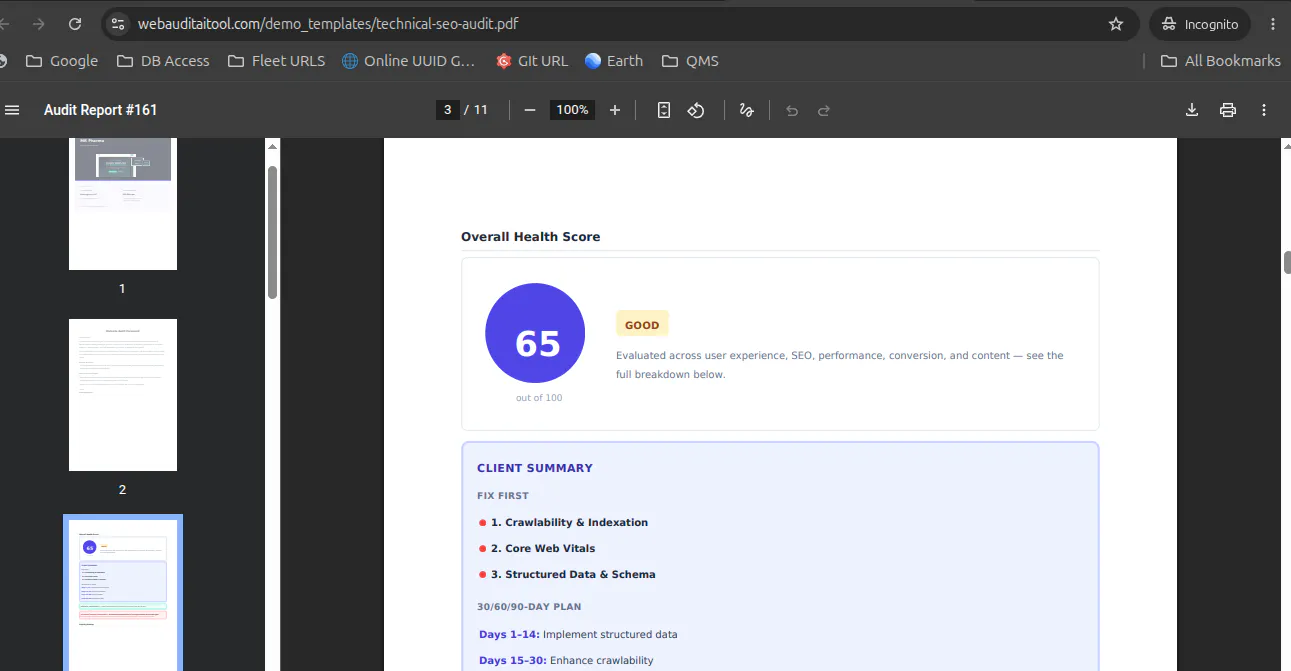Zoom in with the plus button
The image size is (1291, 671).
[615, 110]
